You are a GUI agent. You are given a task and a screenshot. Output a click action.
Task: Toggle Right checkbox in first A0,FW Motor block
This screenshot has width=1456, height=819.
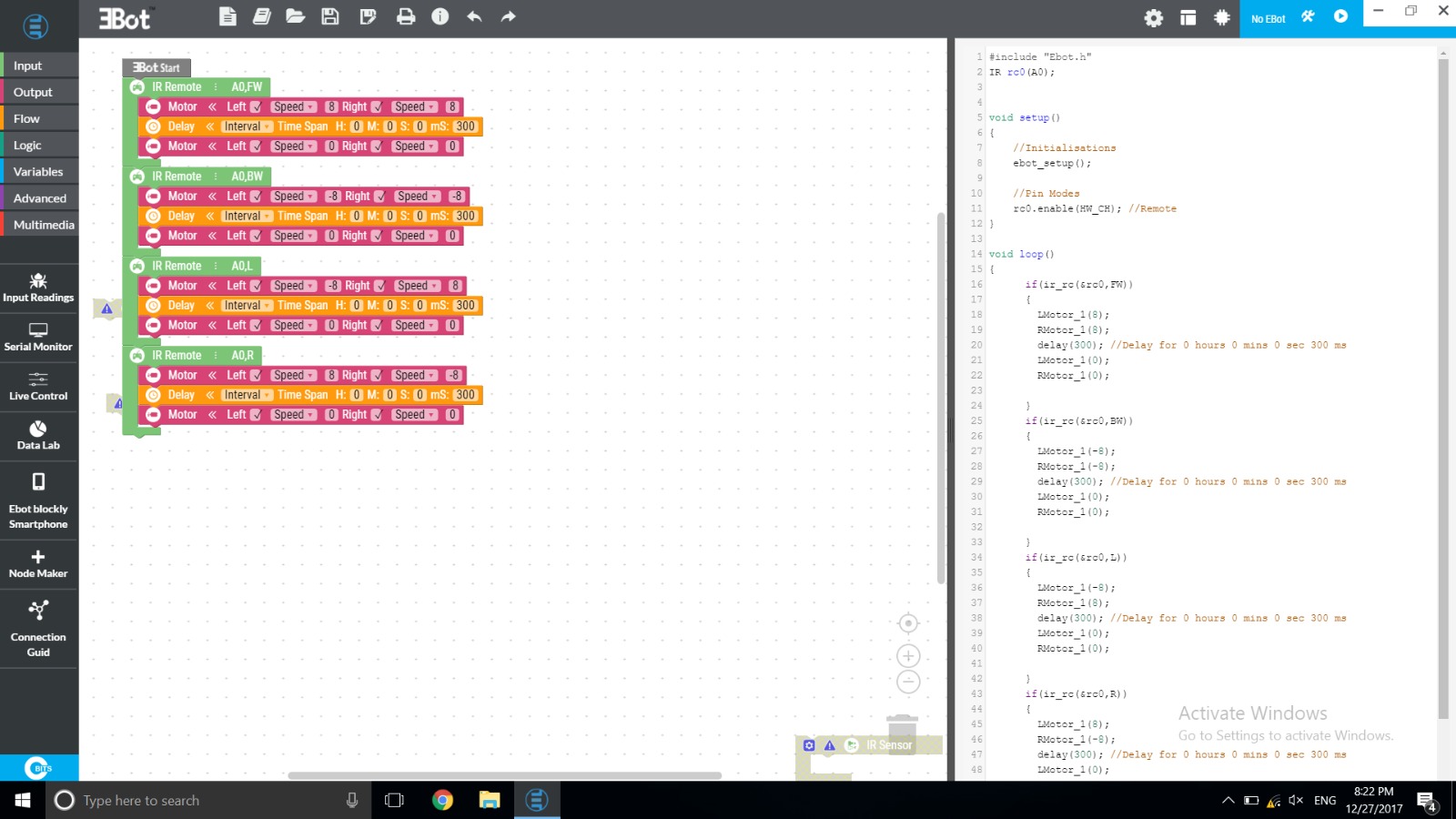377,107
